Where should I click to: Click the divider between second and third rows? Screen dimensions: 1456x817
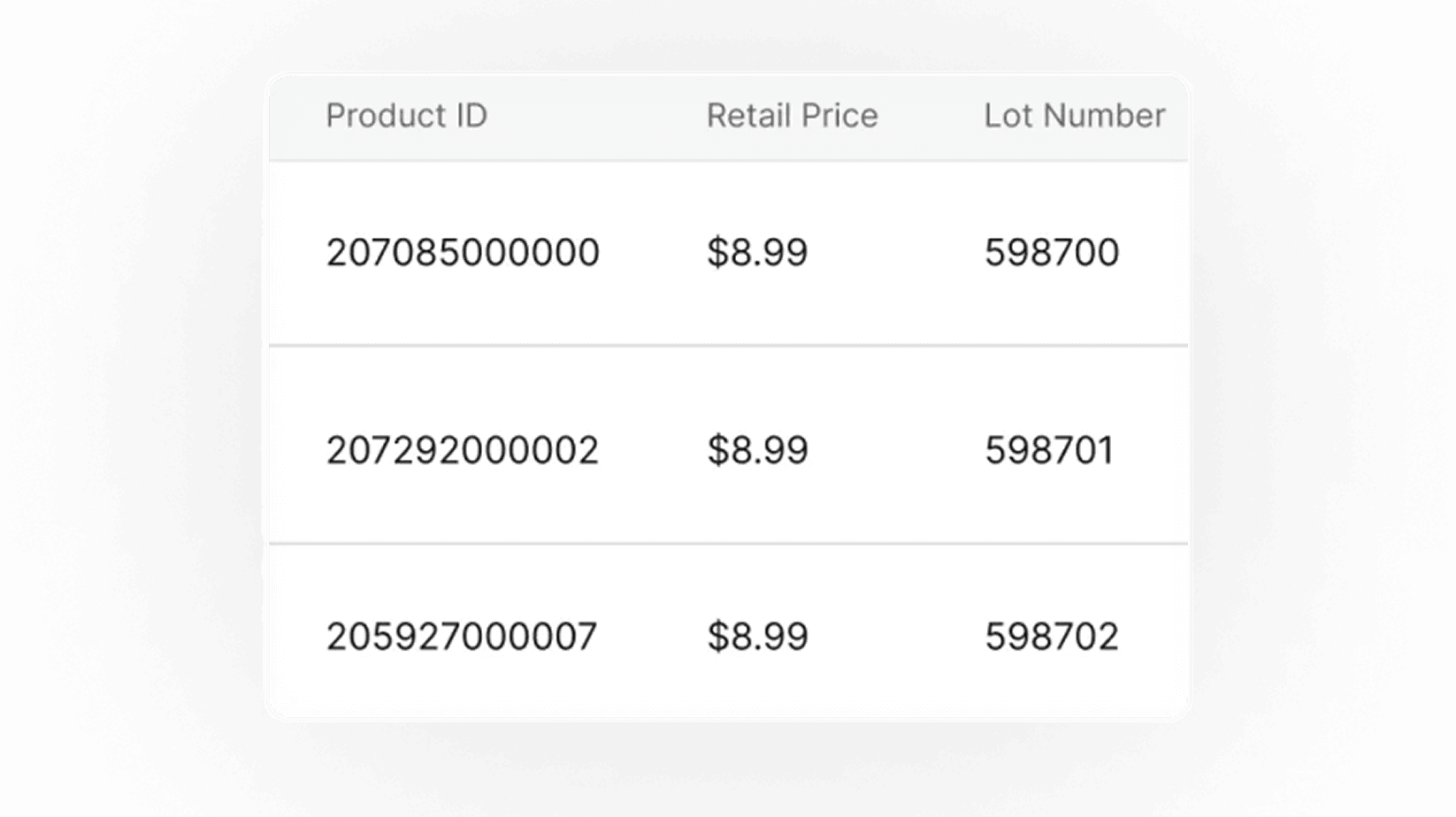point(727,544)
